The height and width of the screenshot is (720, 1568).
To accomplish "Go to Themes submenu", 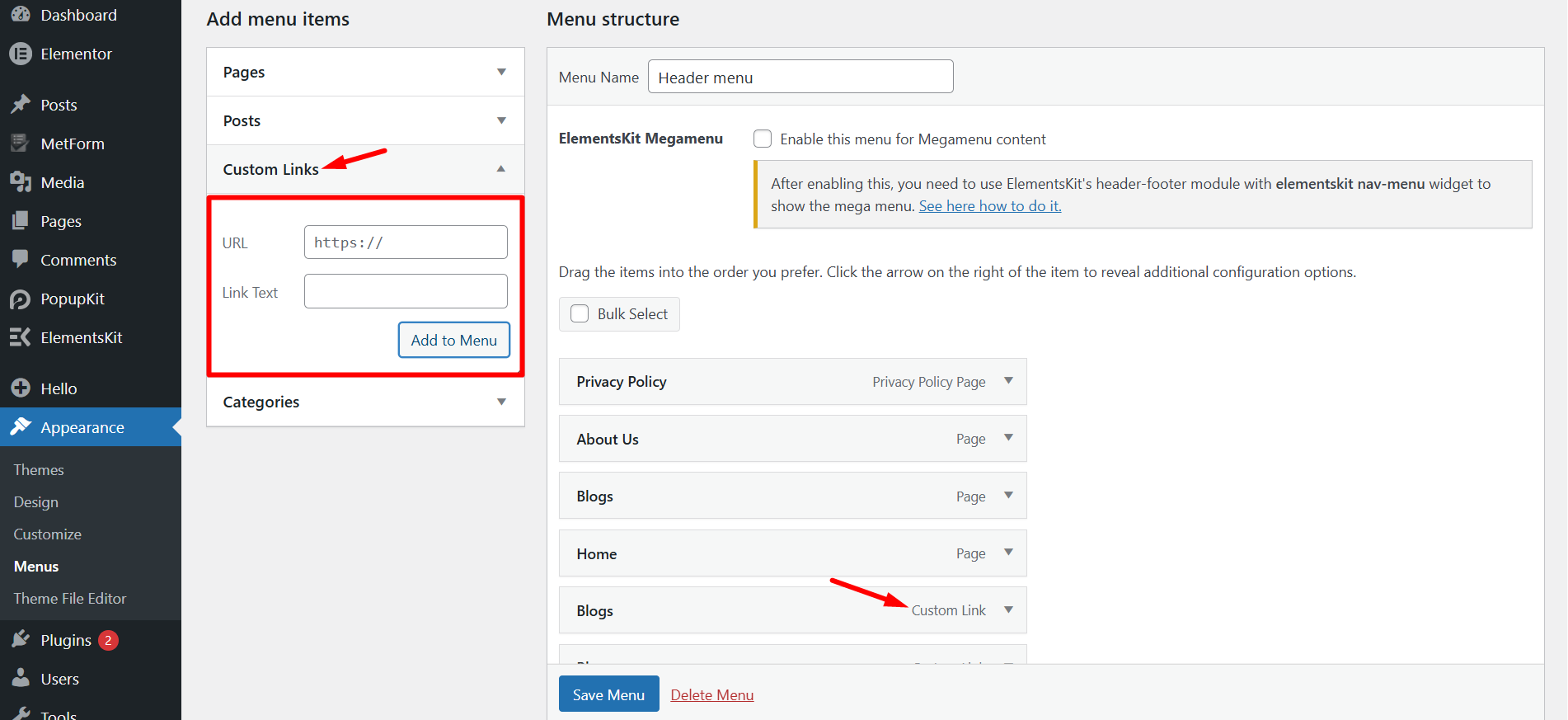I will click(39, 469).
